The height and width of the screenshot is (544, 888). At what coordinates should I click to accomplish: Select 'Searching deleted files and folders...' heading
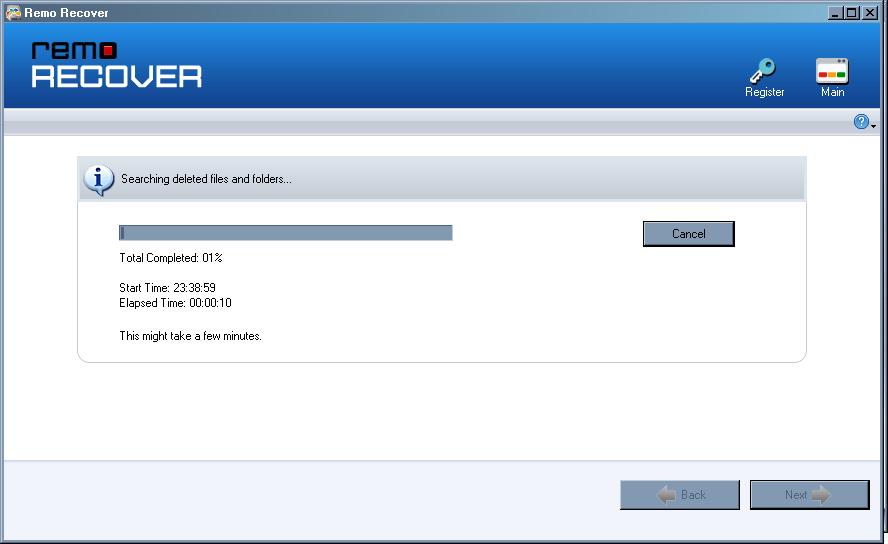click(206, 179)
